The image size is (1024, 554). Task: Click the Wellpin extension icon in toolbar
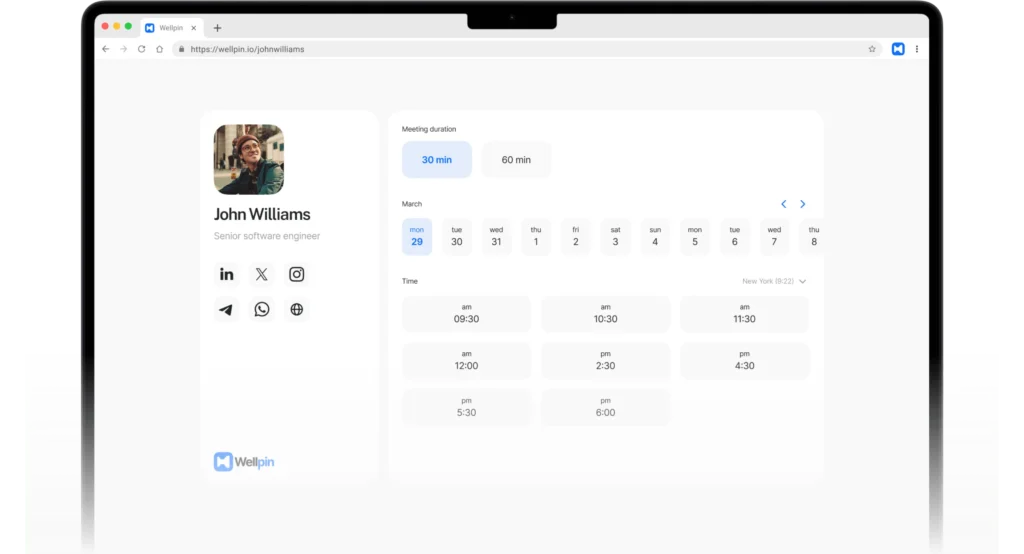[897, 49]
